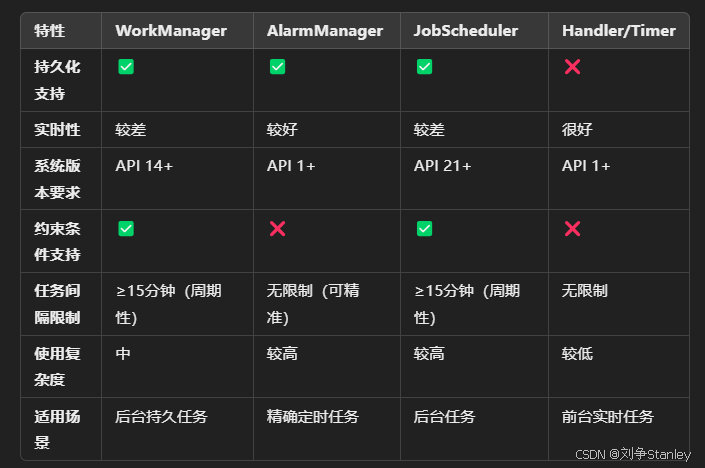This screenshot has height=468, width=705.
Task: Click 后台任务 in JobScheduler column
Action: (444, 416)
